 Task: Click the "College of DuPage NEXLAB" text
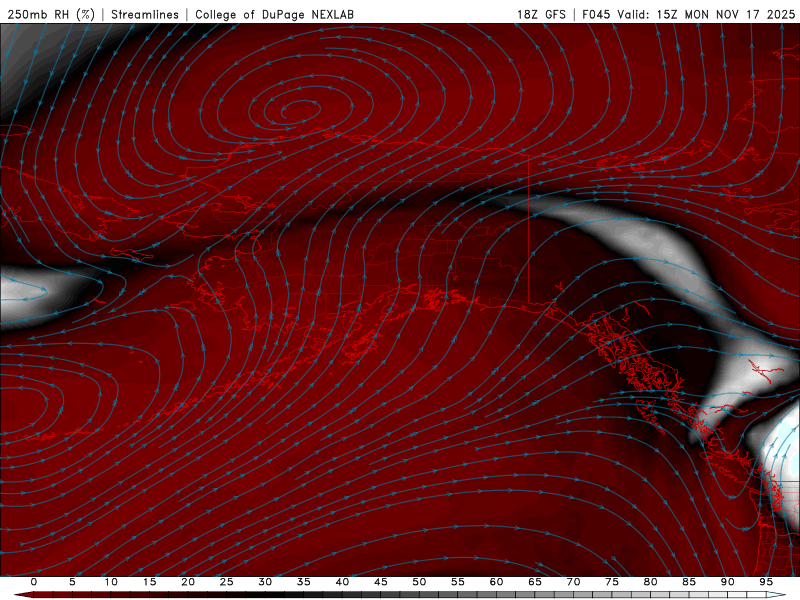click(x=274, y=14)
